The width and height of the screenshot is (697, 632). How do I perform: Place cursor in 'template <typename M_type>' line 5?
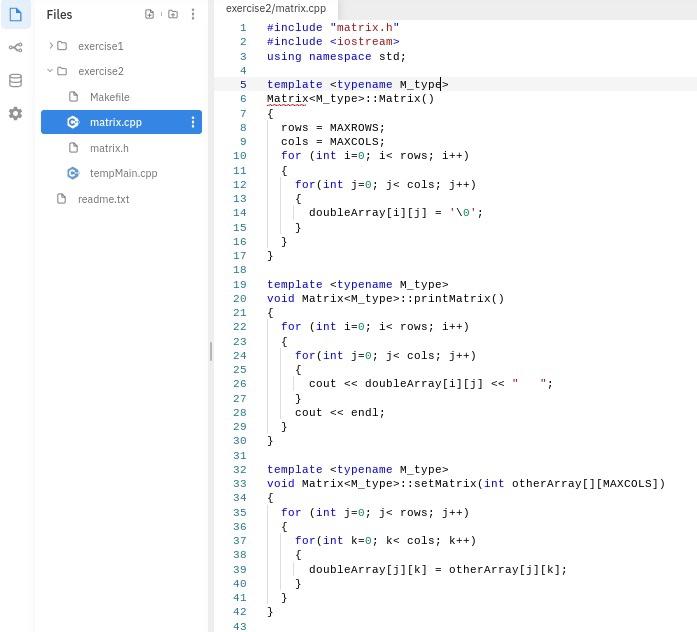coord(357,84)
